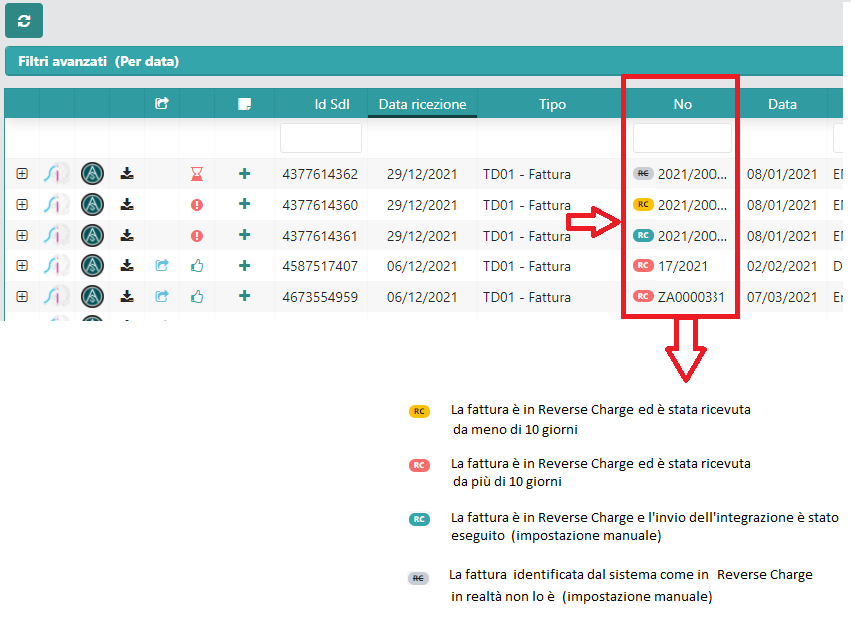
Task: Sort by No column header
Action: click(682, 104)
